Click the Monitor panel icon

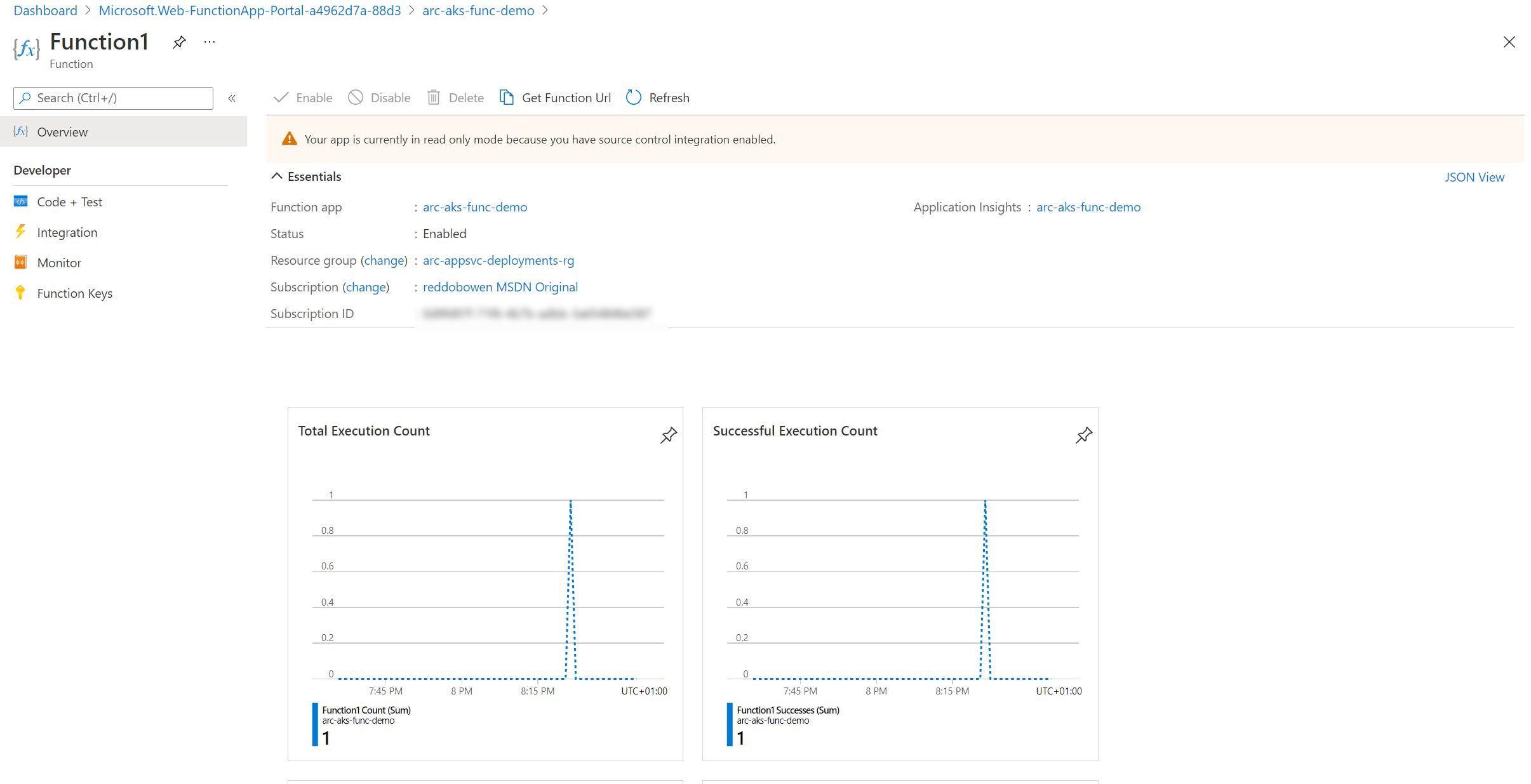pos(21,262)
